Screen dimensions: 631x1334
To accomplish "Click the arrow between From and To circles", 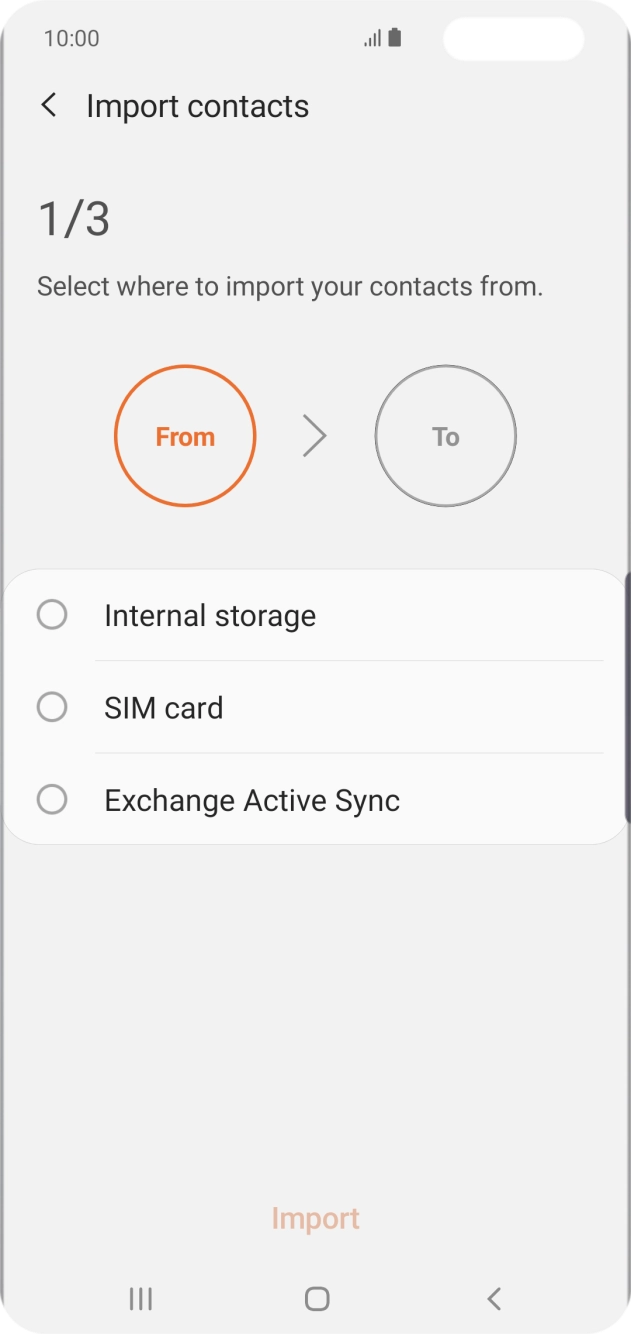I will tap(315, 436).
